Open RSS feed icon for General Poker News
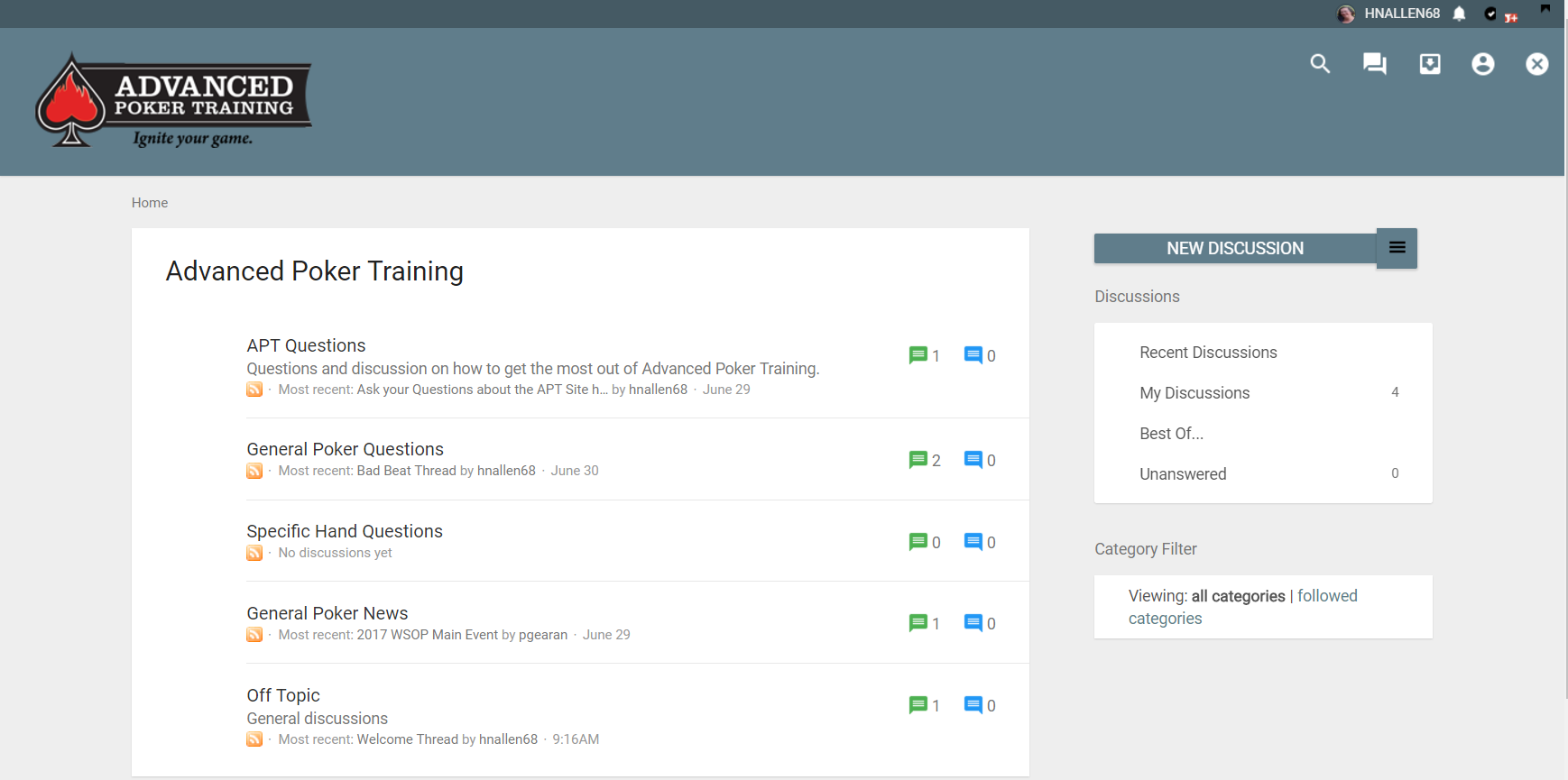The height and width of the screenshot is (780, 1568). coord(255,635)
